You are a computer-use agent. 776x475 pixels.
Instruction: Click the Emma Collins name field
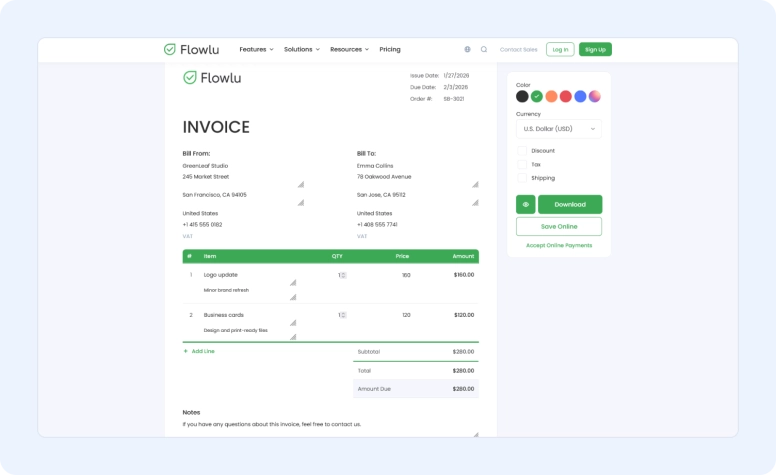[x=375, y=166]
